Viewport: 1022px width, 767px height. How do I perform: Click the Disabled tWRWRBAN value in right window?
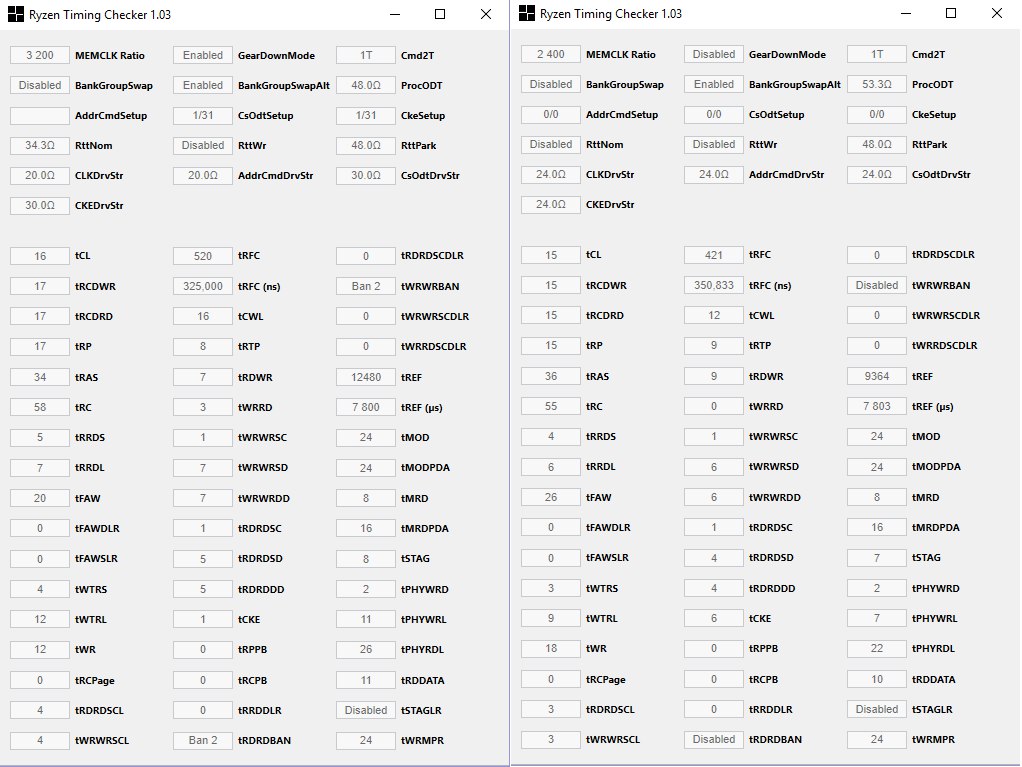pyautogui.click(x=877, y=285)
